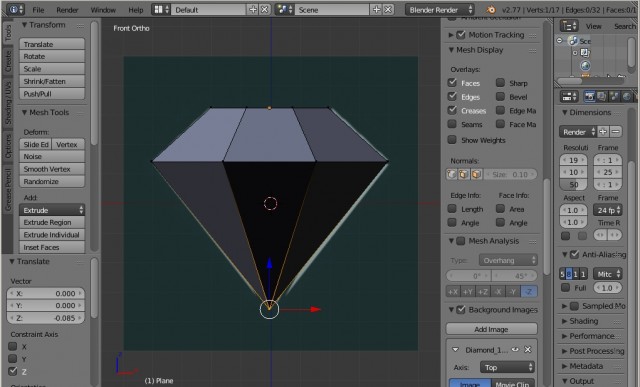Remove the Diamond background image
This screenshot has width=640, height=387.
click(528, 349)
